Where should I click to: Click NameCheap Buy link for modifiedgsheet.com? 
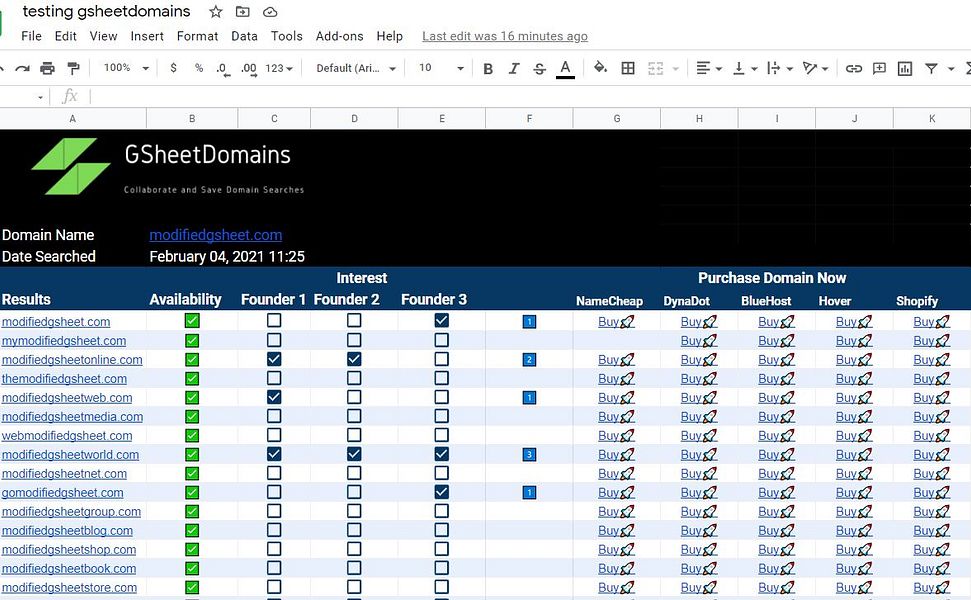(616, 321)
